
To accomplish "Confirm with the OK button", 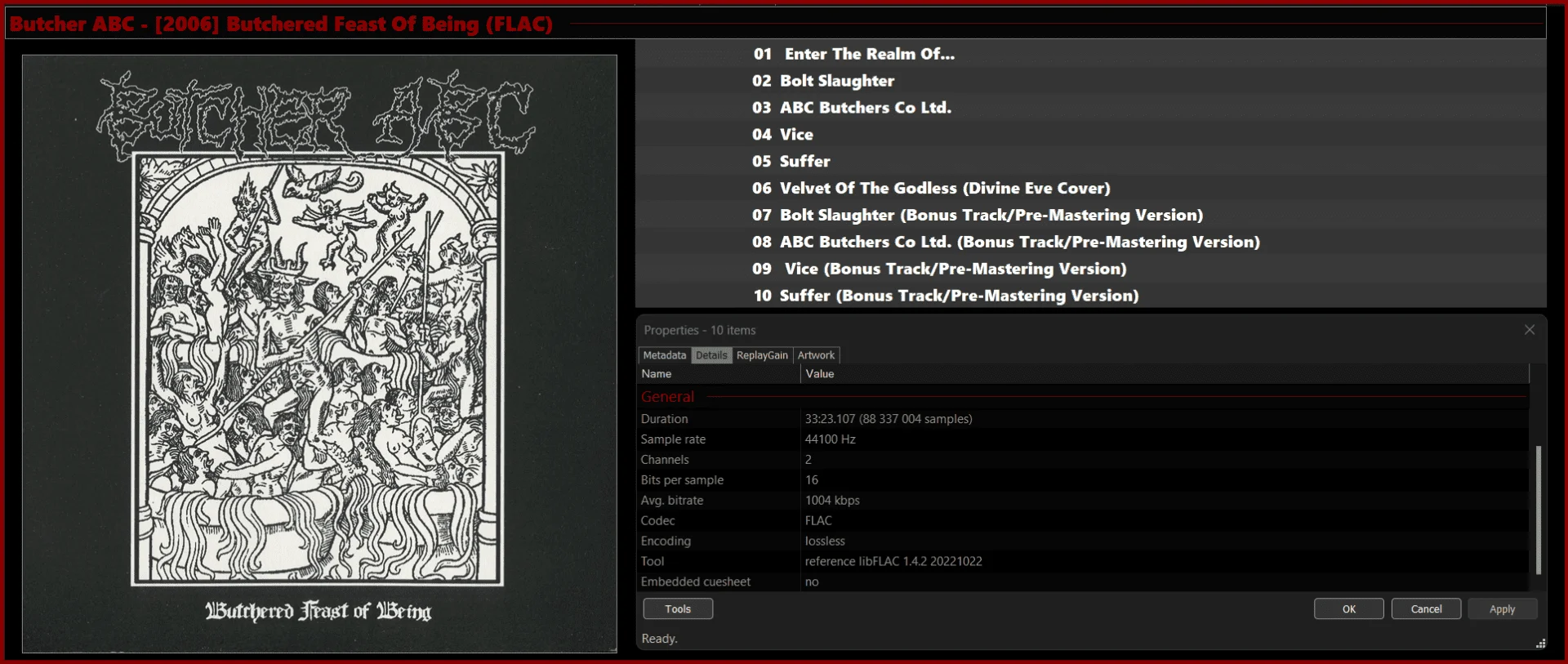I will pyautogui.click(x=1349, y=609).
